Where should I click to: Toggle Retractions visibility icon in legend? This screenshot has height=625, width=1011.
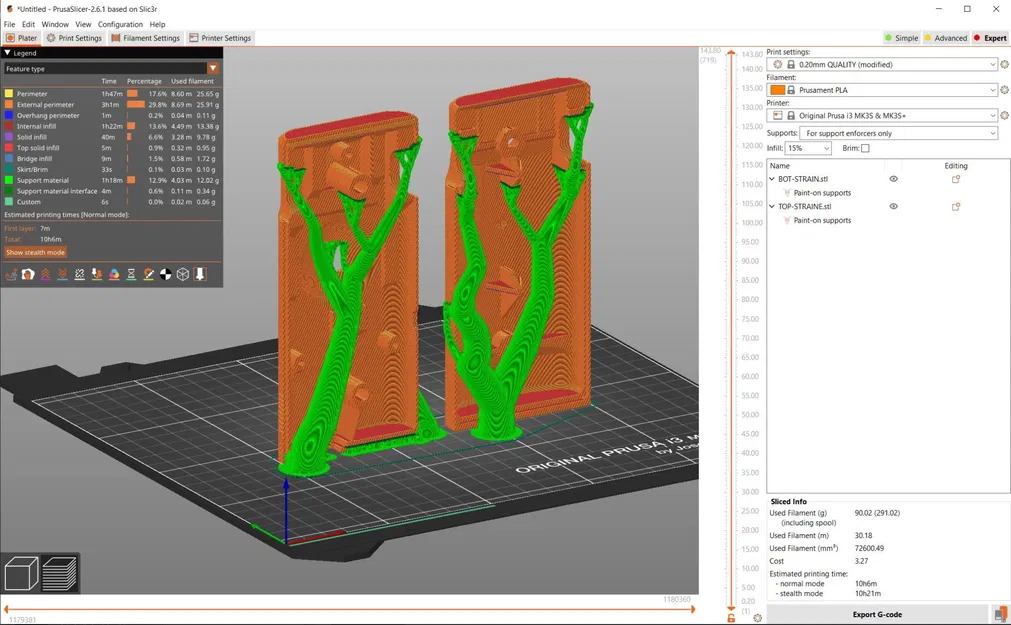[45, 274]
